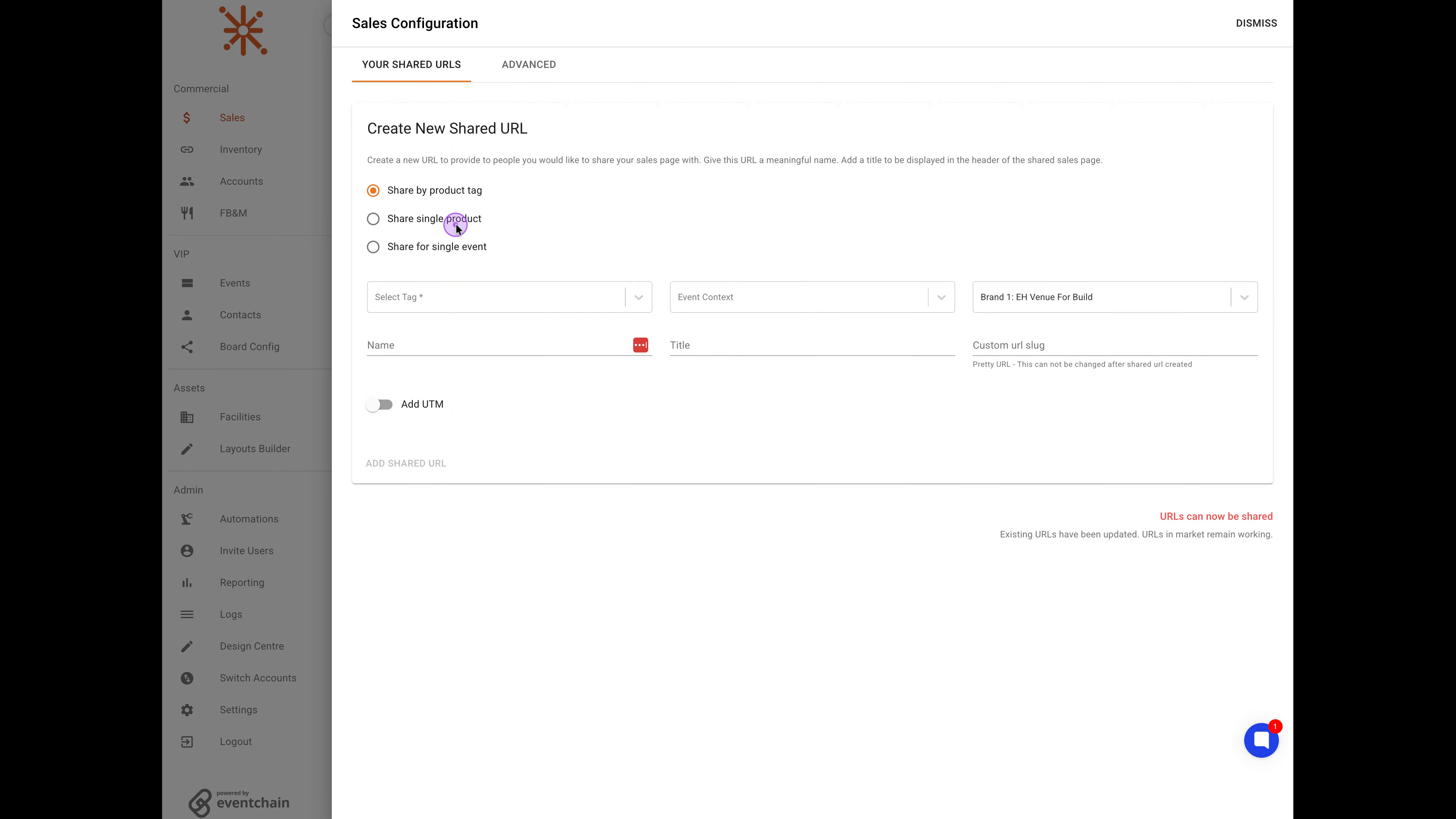Click the powered by eventchain logo
This screenshot has height=819, width=1456.
pos(239,803)
